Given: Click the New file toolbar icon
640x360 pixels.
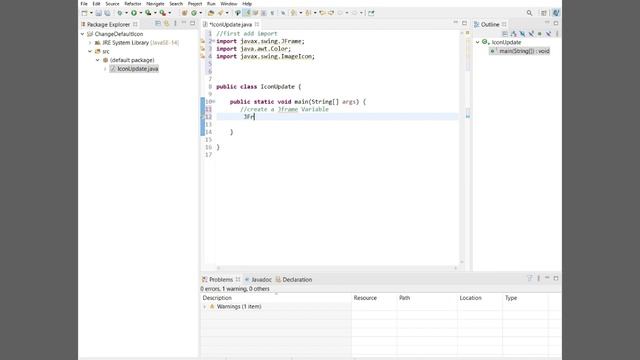Looking at the screenshot, I should coord(84,13).
